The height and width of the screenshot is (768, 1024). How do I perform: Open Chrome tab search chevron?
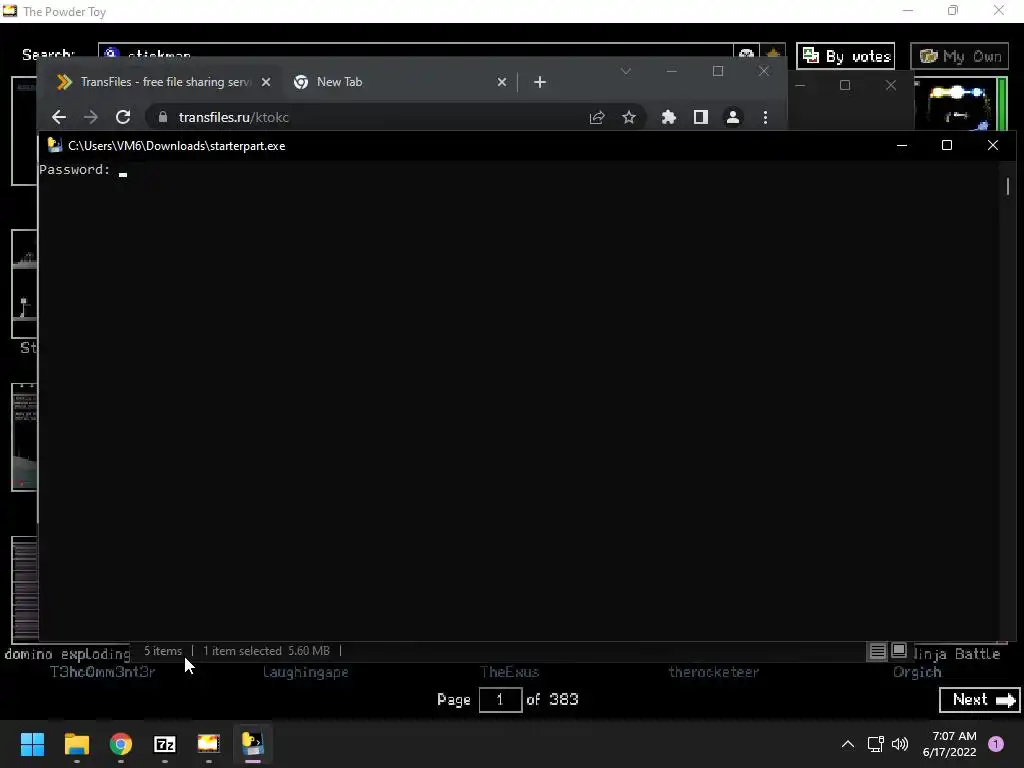(626, 71)
